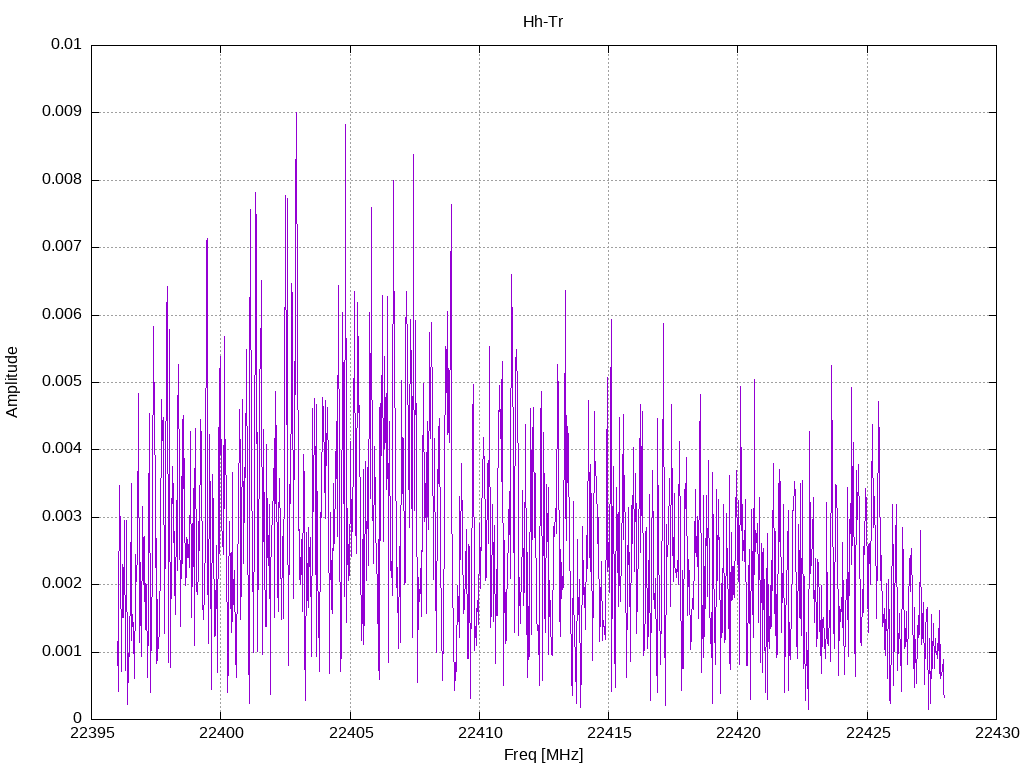The height and width of the screenshot is (768, 1024).
Task: Click the 0.01 y-axis tick label
Action: [x=66, y=44]
